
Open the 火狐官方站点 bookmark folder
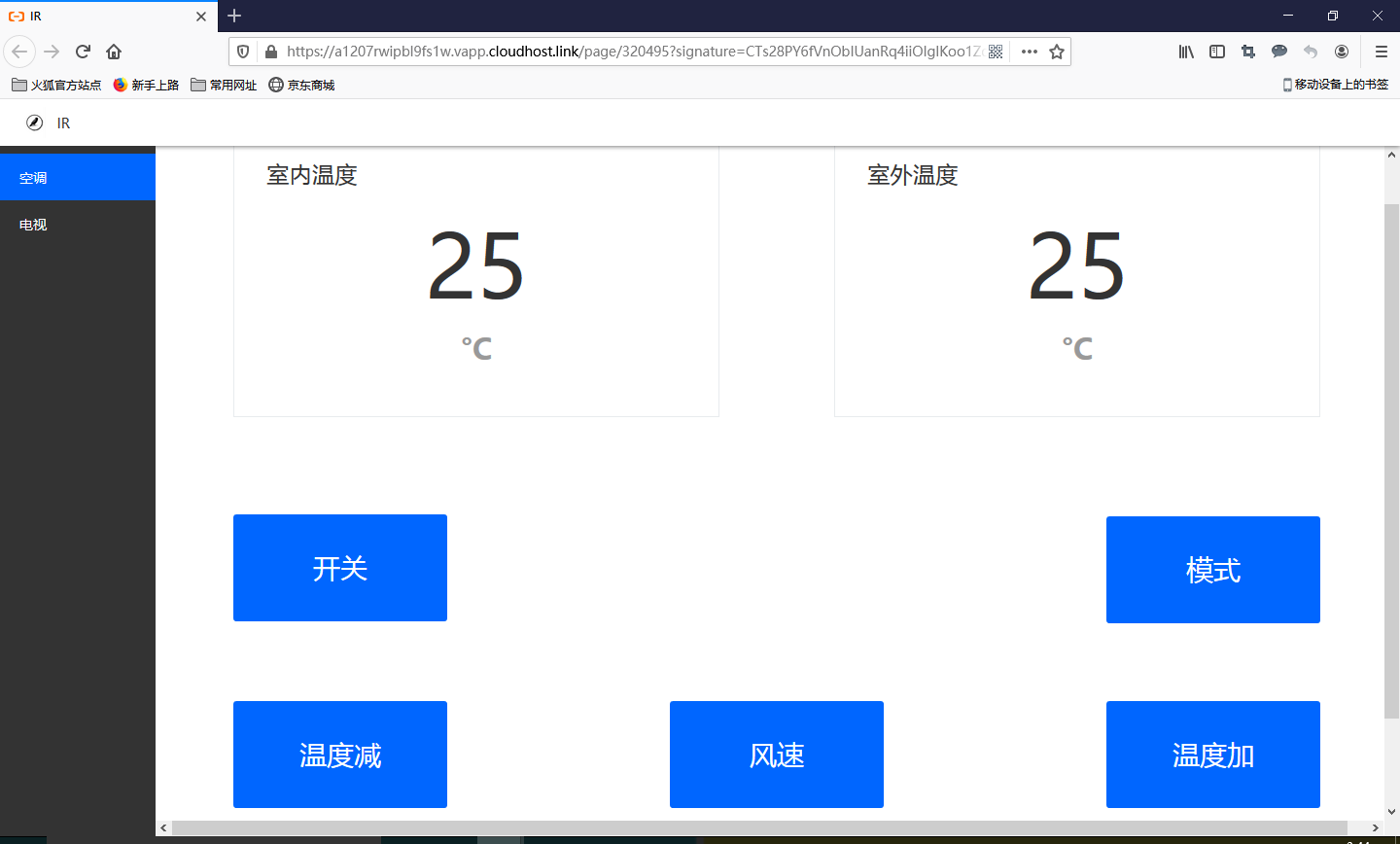pyautogui.click(x=56, y=85)
